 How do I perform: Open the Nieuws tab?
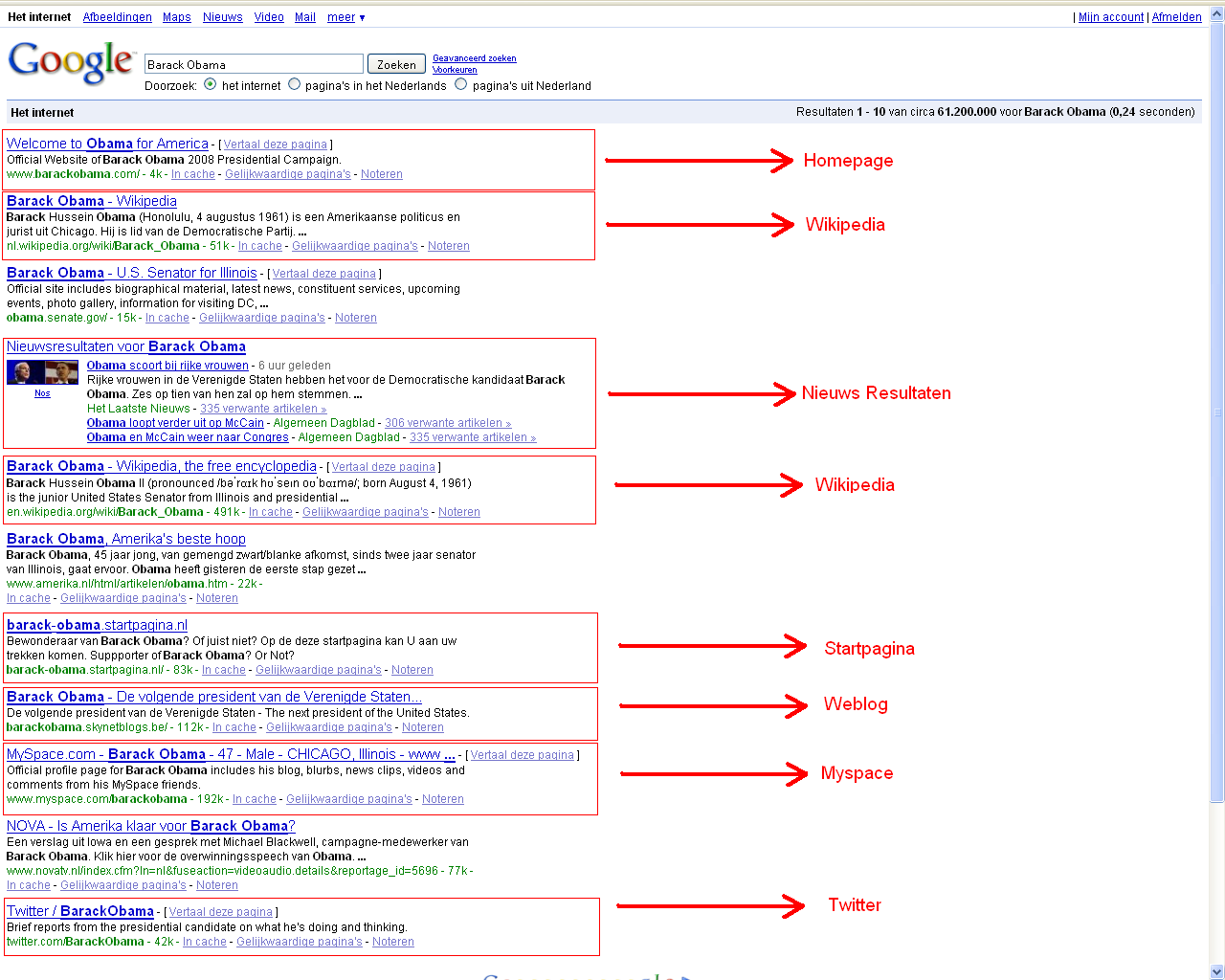click(222, 17)
